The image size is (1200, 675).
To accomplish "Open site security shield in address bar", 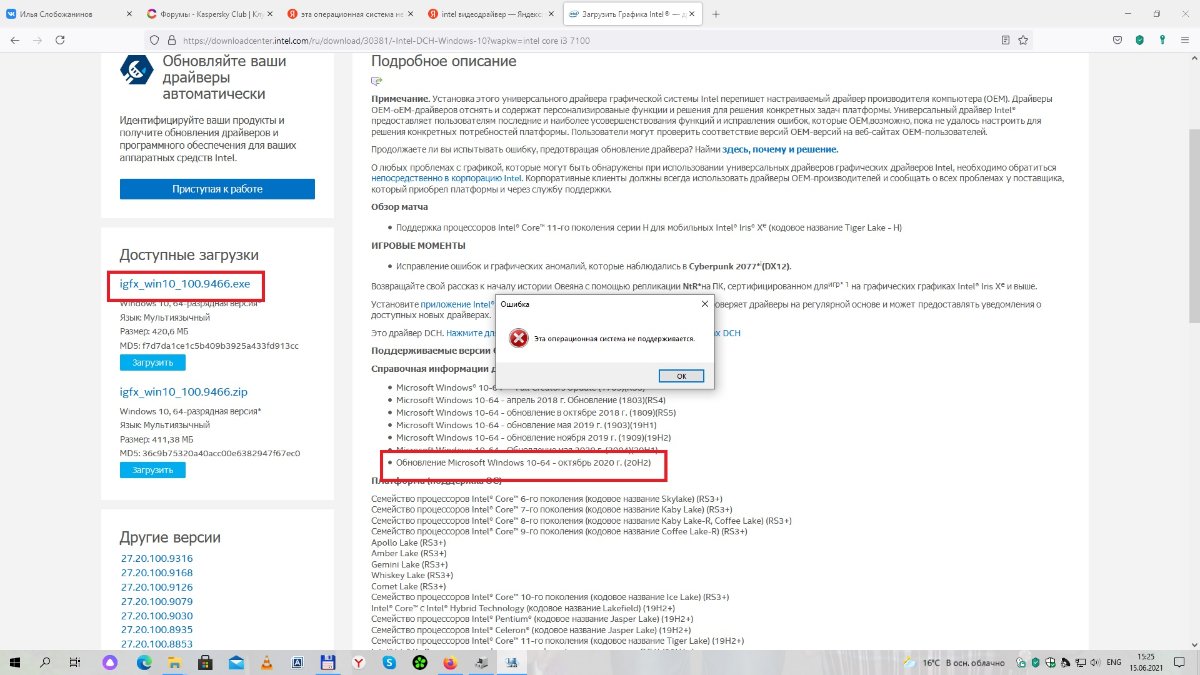I will 155,40.
